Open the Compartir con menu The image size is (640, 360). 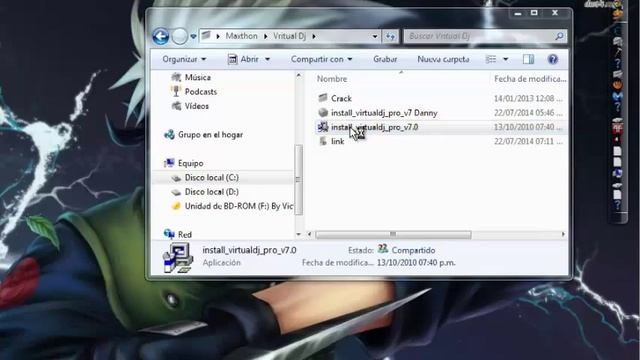pyautogui.click(x=321, y=59)
